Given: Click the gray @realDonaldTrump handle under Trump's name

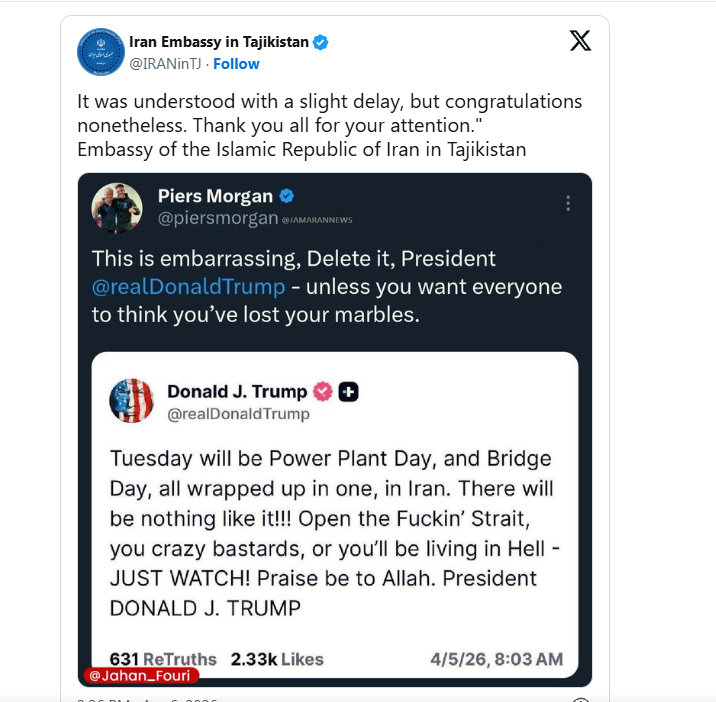Looking at the screenshot, I should (238, 413).
